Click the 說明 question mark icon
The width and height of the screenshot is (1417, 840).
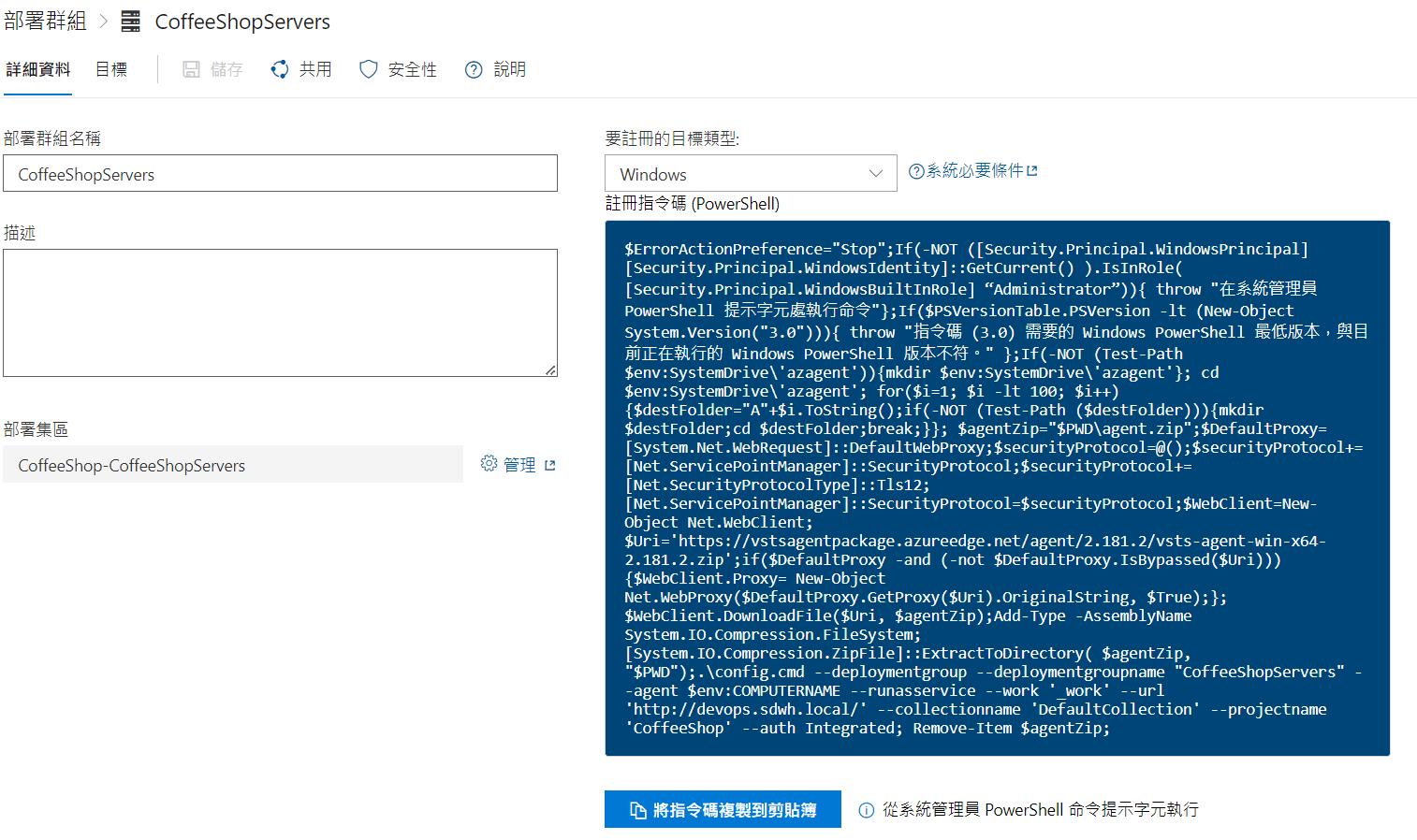click(474, 69)
